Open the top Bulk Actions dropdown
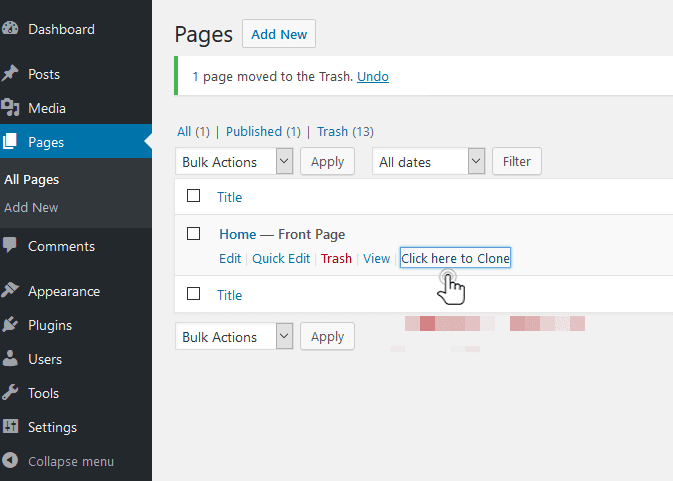 tap(234, 161)
